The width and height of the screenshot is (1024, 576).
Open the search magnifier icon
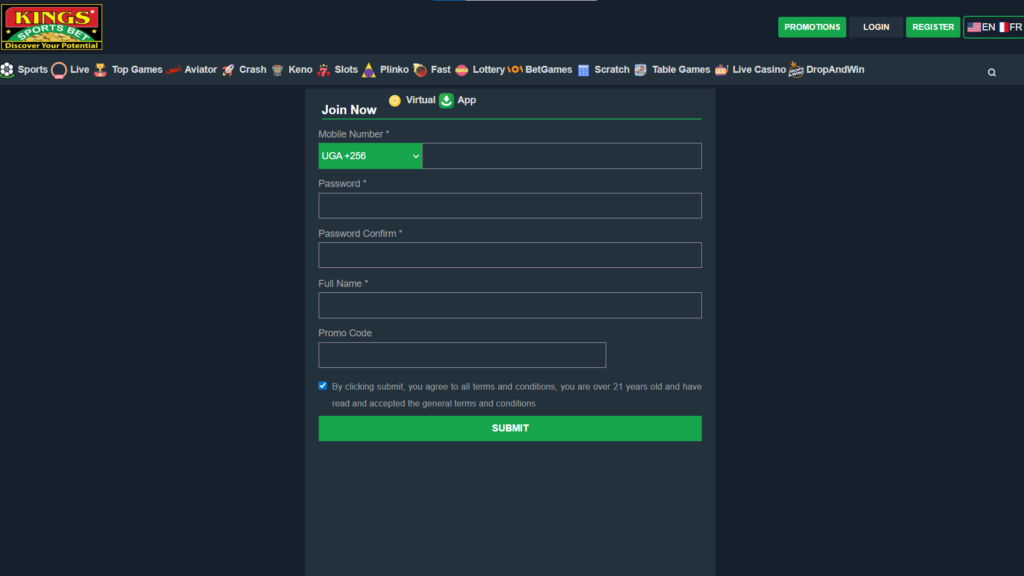992,72
